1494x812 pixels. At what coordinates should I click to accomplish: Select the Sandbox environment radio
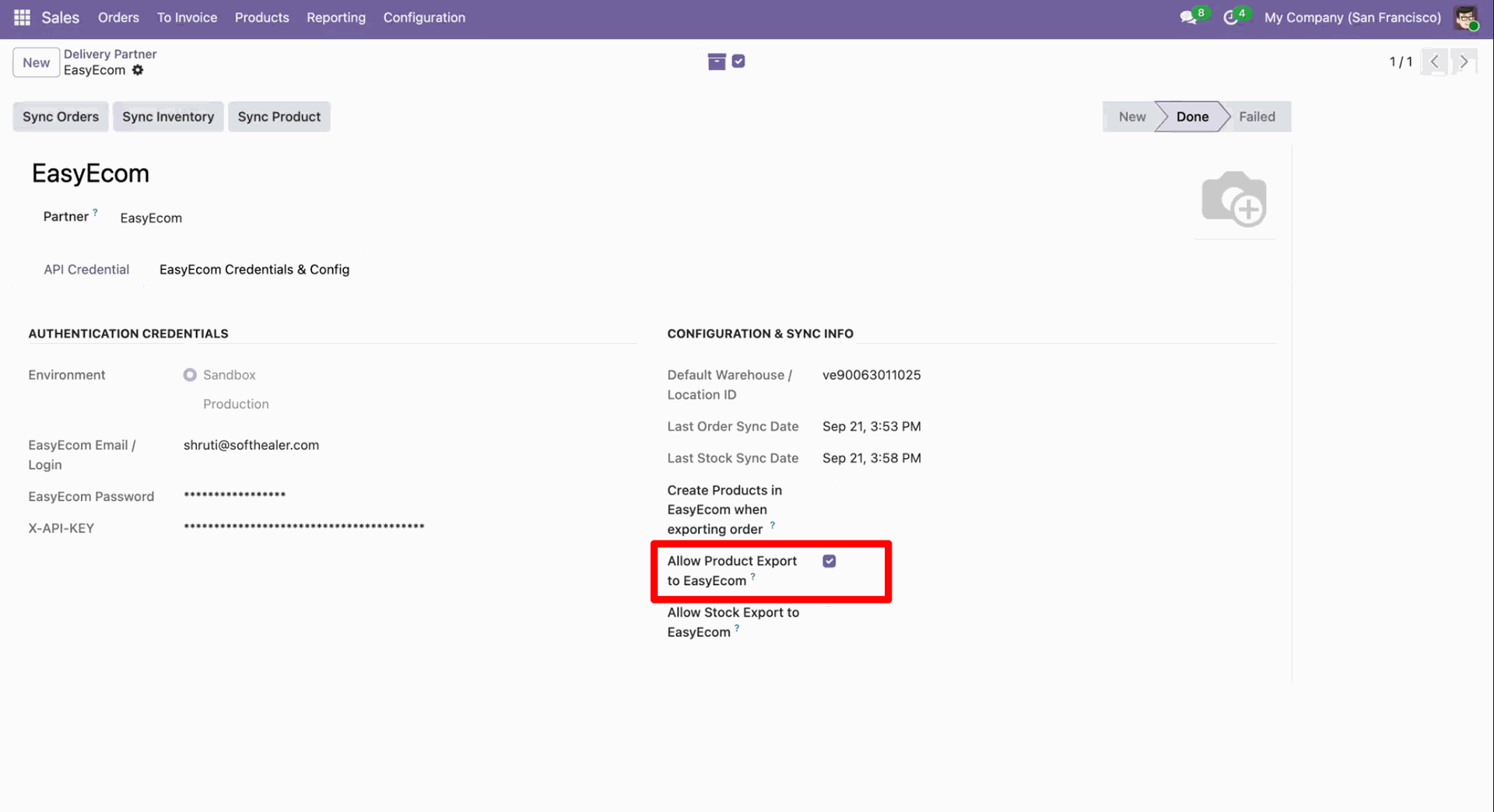[190, 375]
